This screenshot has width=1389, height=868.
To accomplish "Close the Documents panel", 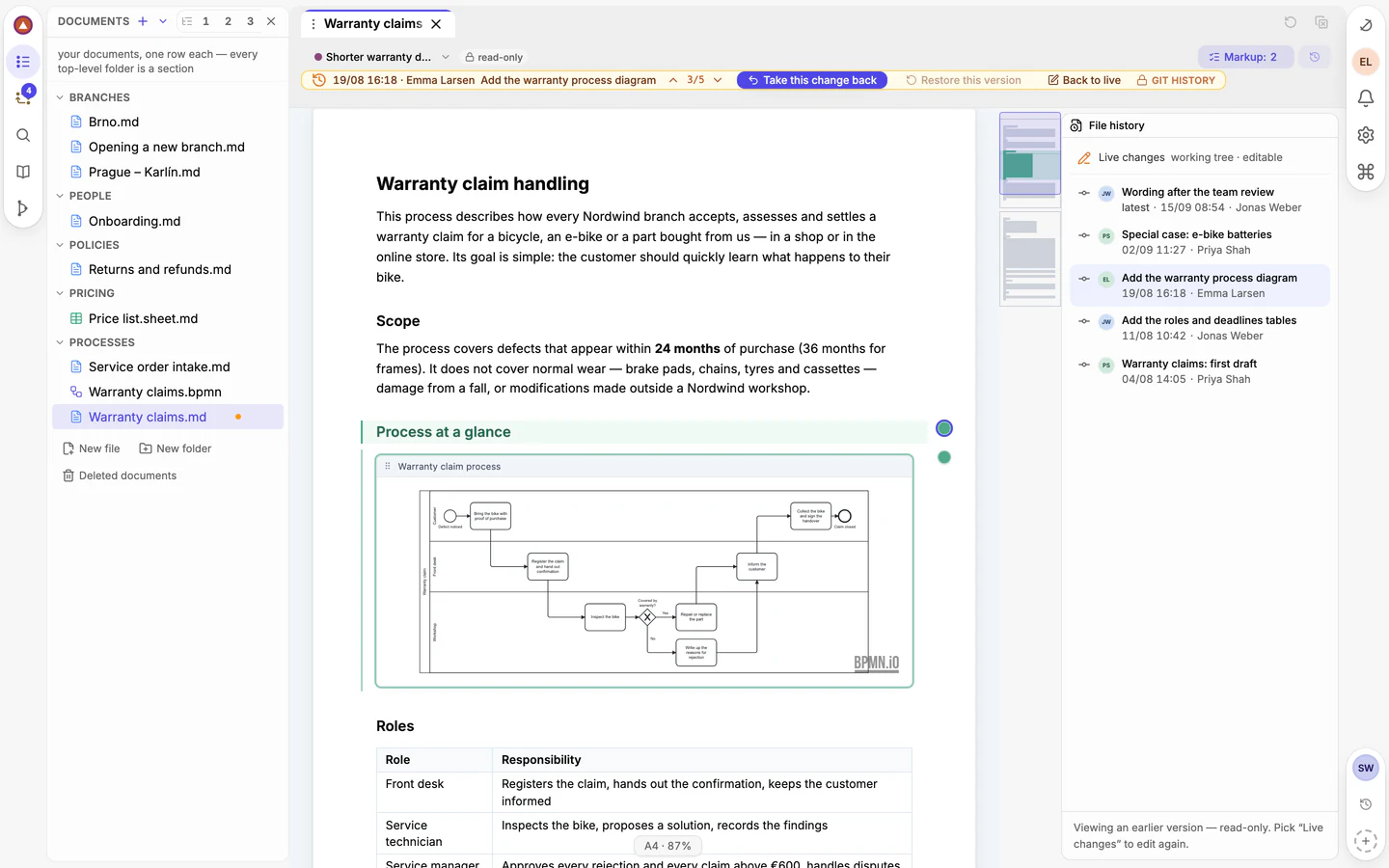I will pos(271,21).
